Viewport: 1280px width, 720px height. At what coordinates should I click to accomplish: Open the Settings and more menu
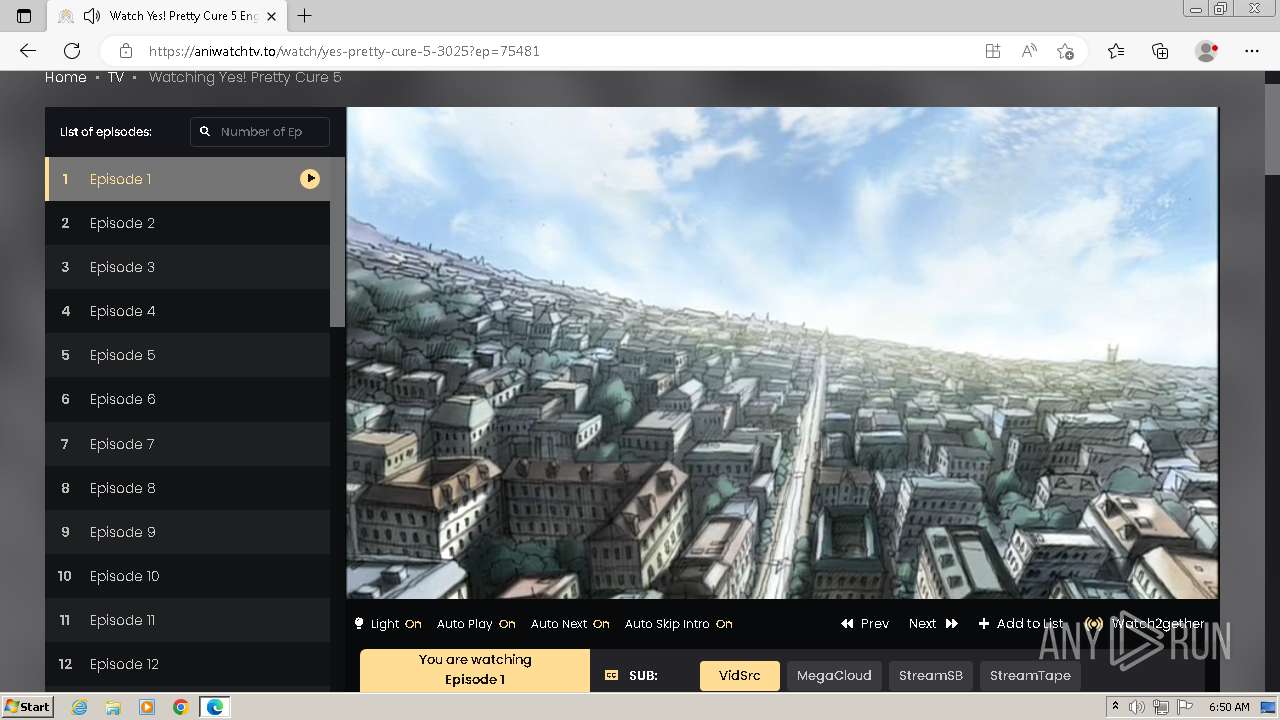click(x=1252, y=51)
